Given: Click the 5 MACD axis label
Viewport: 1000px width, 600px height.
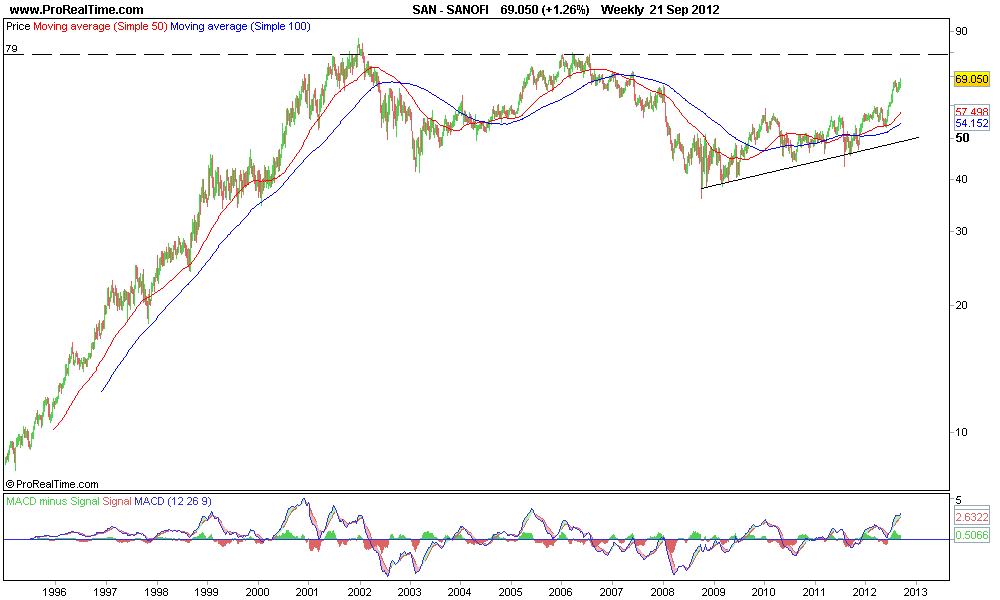Looking at the screenshot, I should pyautogui.click(x=959, y=501).
